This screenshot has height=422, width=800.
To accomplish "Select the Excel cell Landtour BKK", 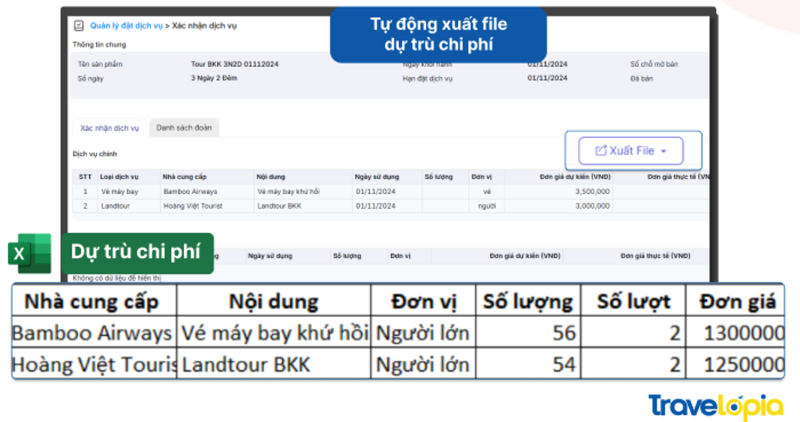I will [x=274, y=364].
